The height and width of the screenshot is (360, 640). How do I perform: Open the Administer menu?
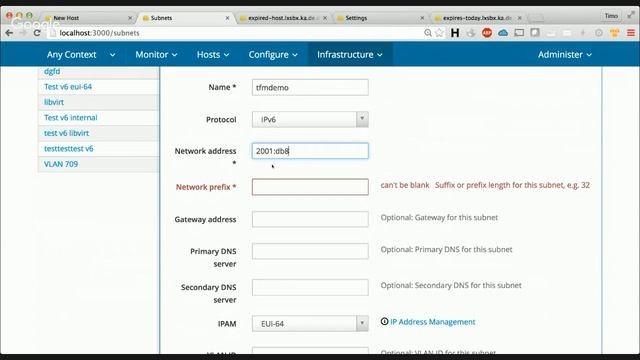(564, 54)
